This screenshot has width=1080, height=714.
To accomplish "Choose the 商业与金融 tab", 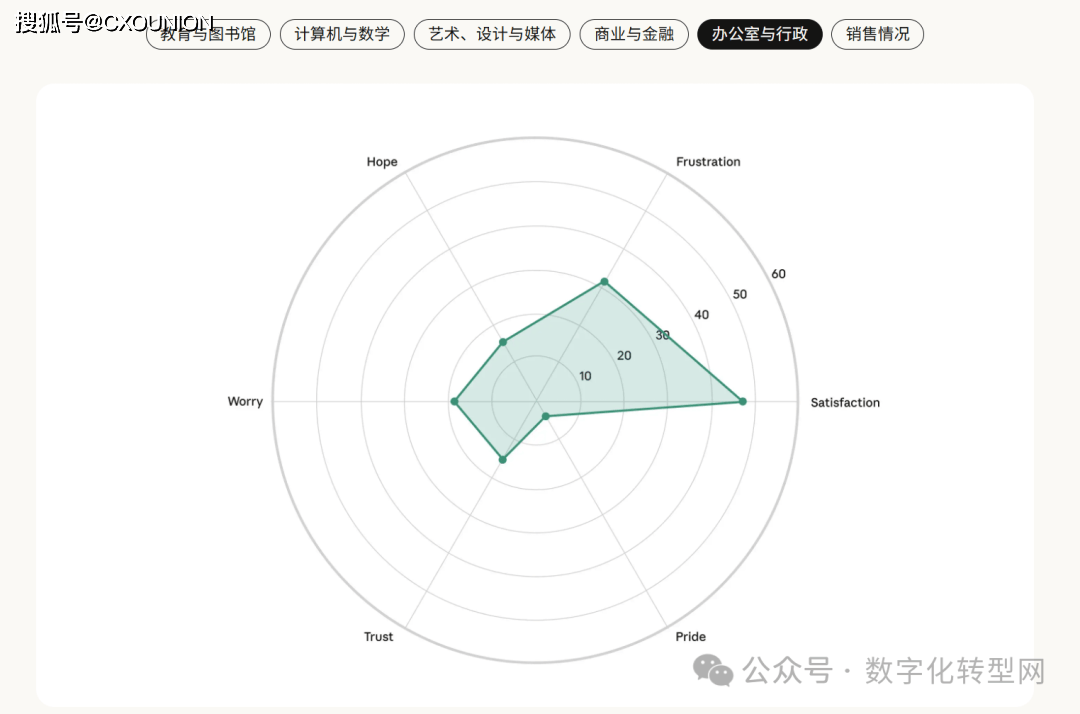I will pyautogui.click(x=634, y=34).
